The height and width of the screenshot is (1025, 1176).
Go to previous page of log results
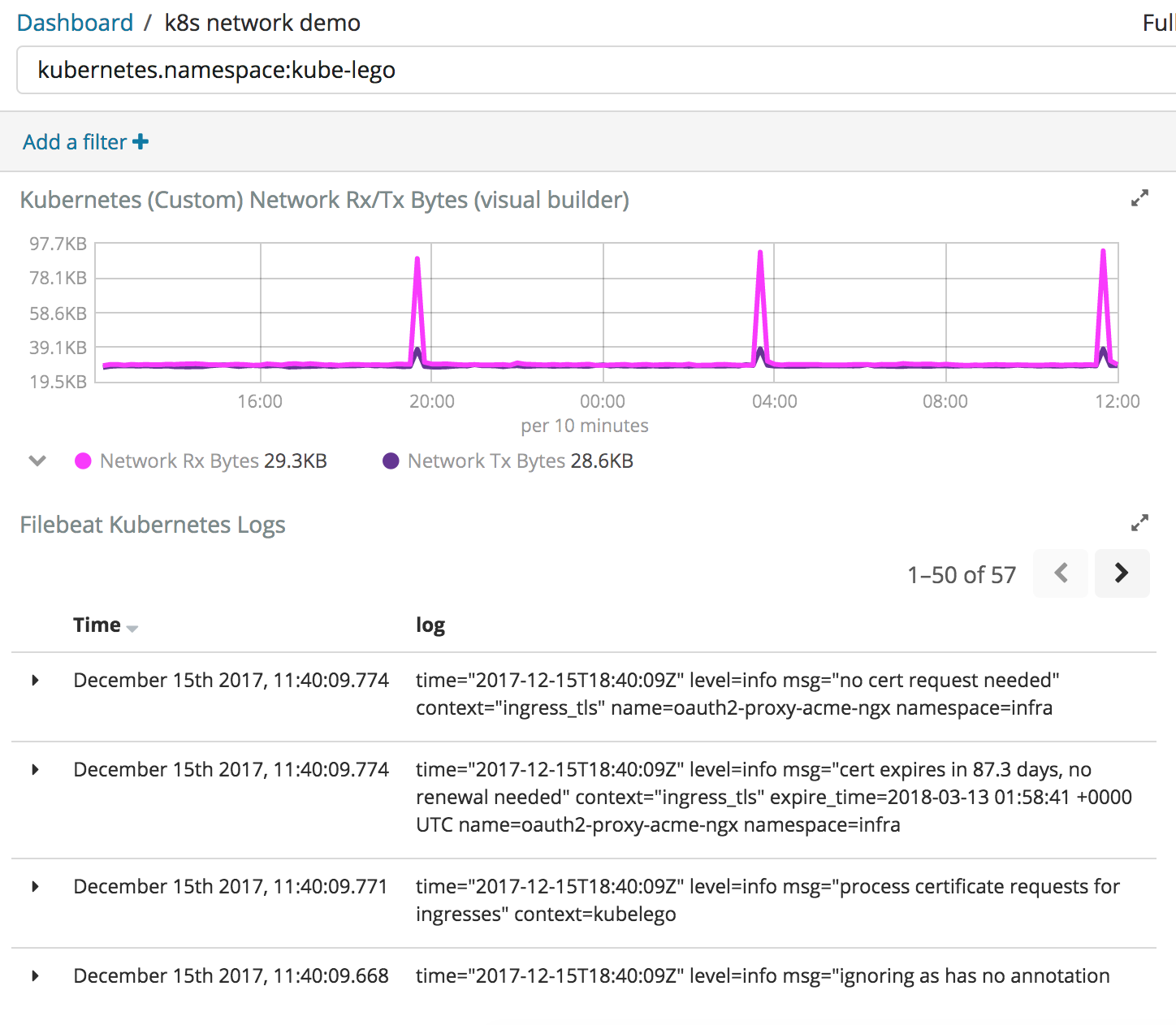1061,573
